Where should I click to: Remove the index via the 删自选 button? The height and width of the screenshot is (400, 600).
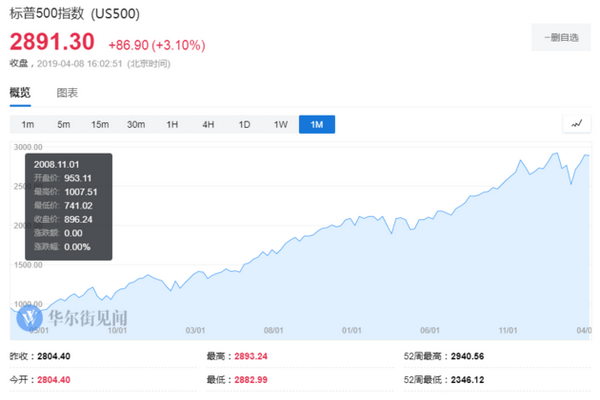560,37
